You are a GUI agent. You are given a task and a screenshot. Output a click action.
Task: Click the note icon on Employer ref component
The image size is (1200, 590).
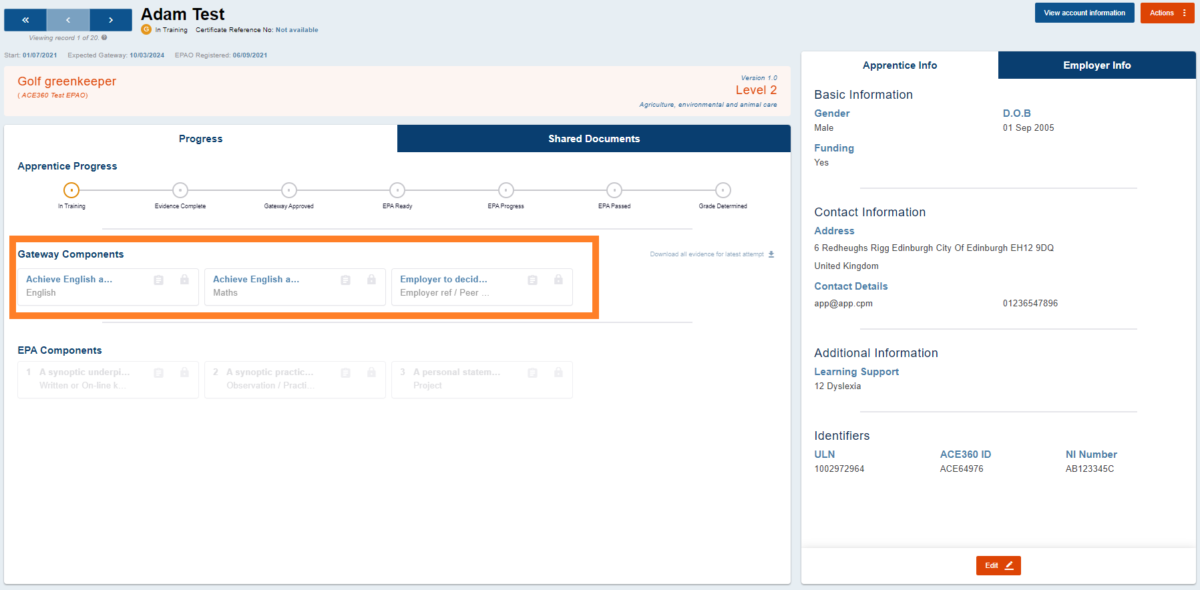(x=531, y=279)
